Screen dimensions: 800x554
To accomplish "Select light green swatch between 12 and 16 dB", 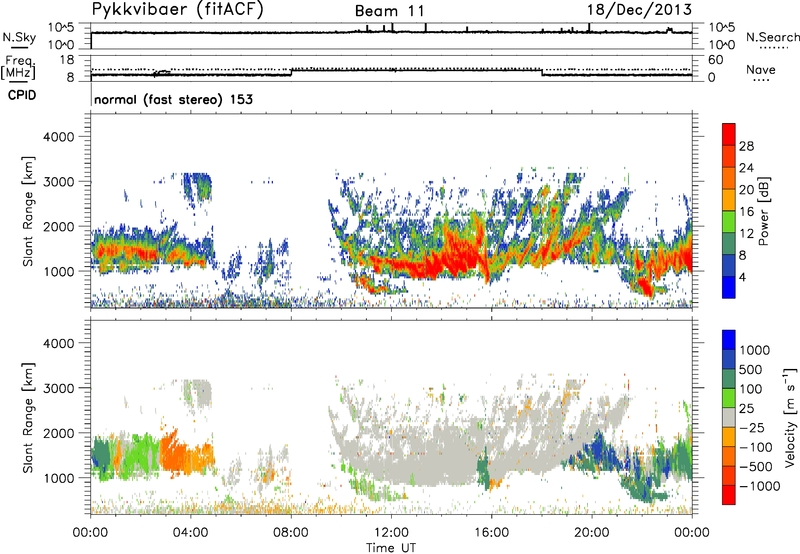I will (x=729, y=222).
